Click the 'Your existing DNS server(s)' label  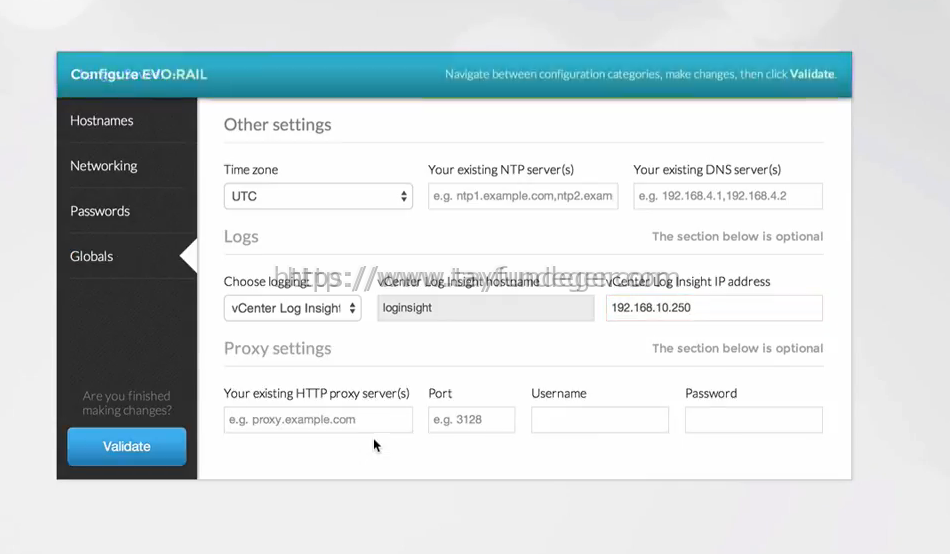coord(707,170)
